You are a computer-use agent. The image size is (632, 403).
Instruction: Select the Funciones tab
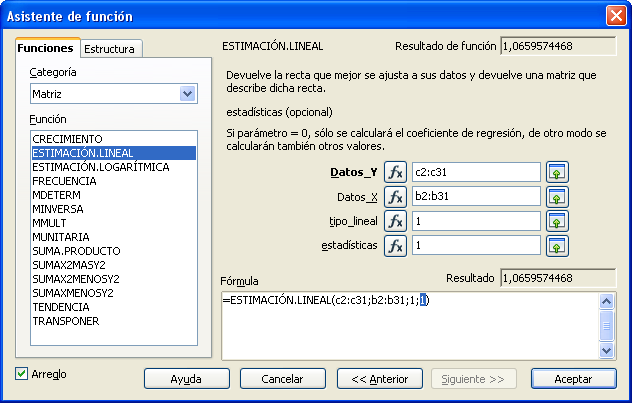pyautogui.click(x=45, y=48)
